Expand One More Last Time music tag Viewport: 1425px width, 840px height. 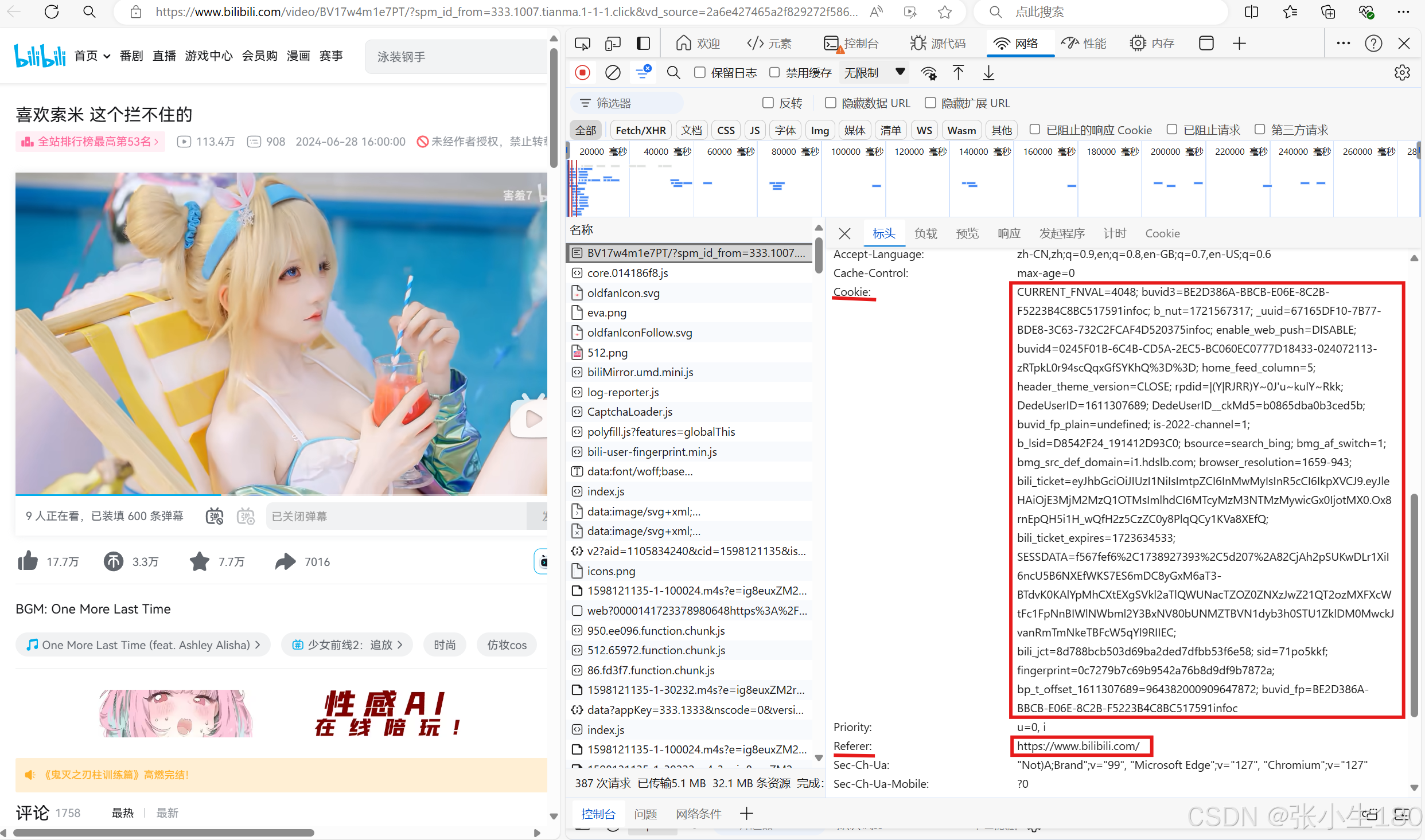(x=143, y=645)
